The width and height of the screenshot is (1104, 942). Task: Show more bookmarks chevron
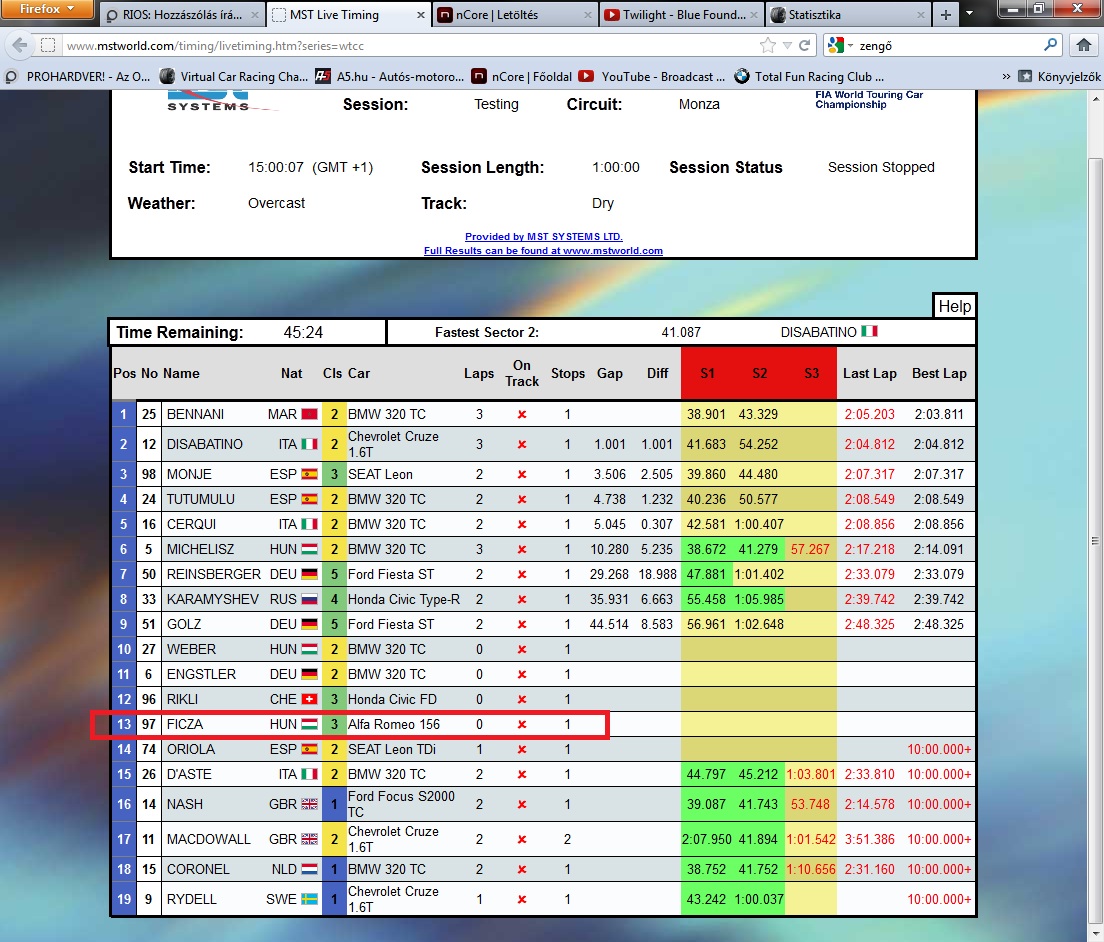(1006, 77)
